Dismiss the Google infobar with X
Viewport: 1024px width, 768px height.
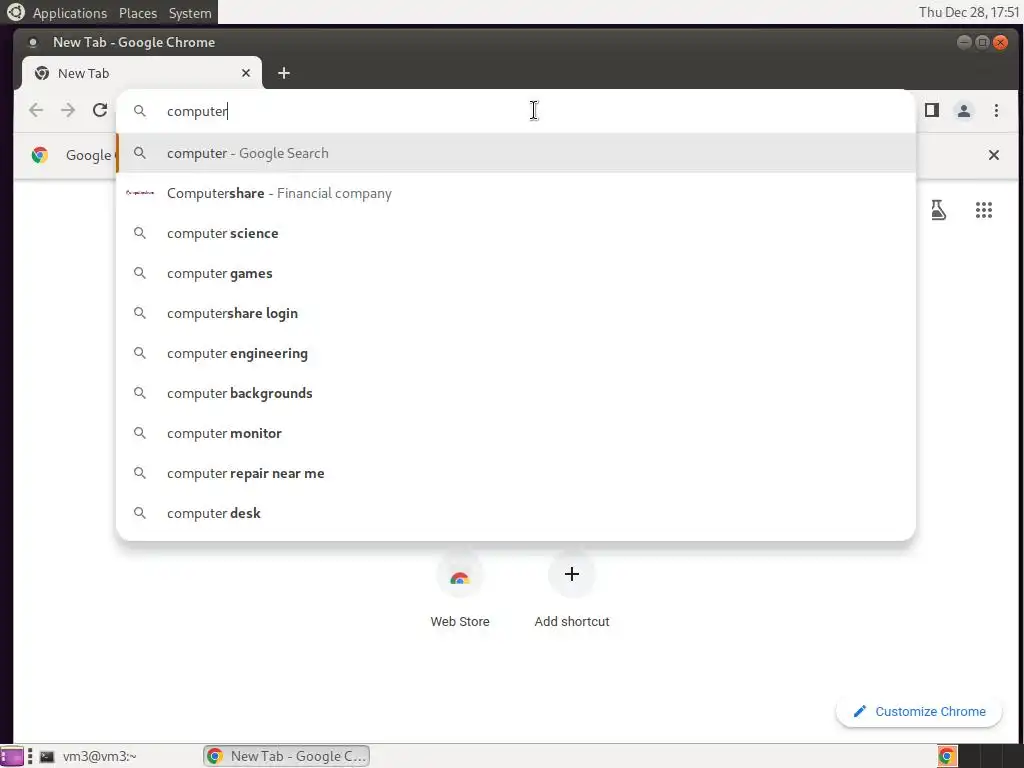993,155
